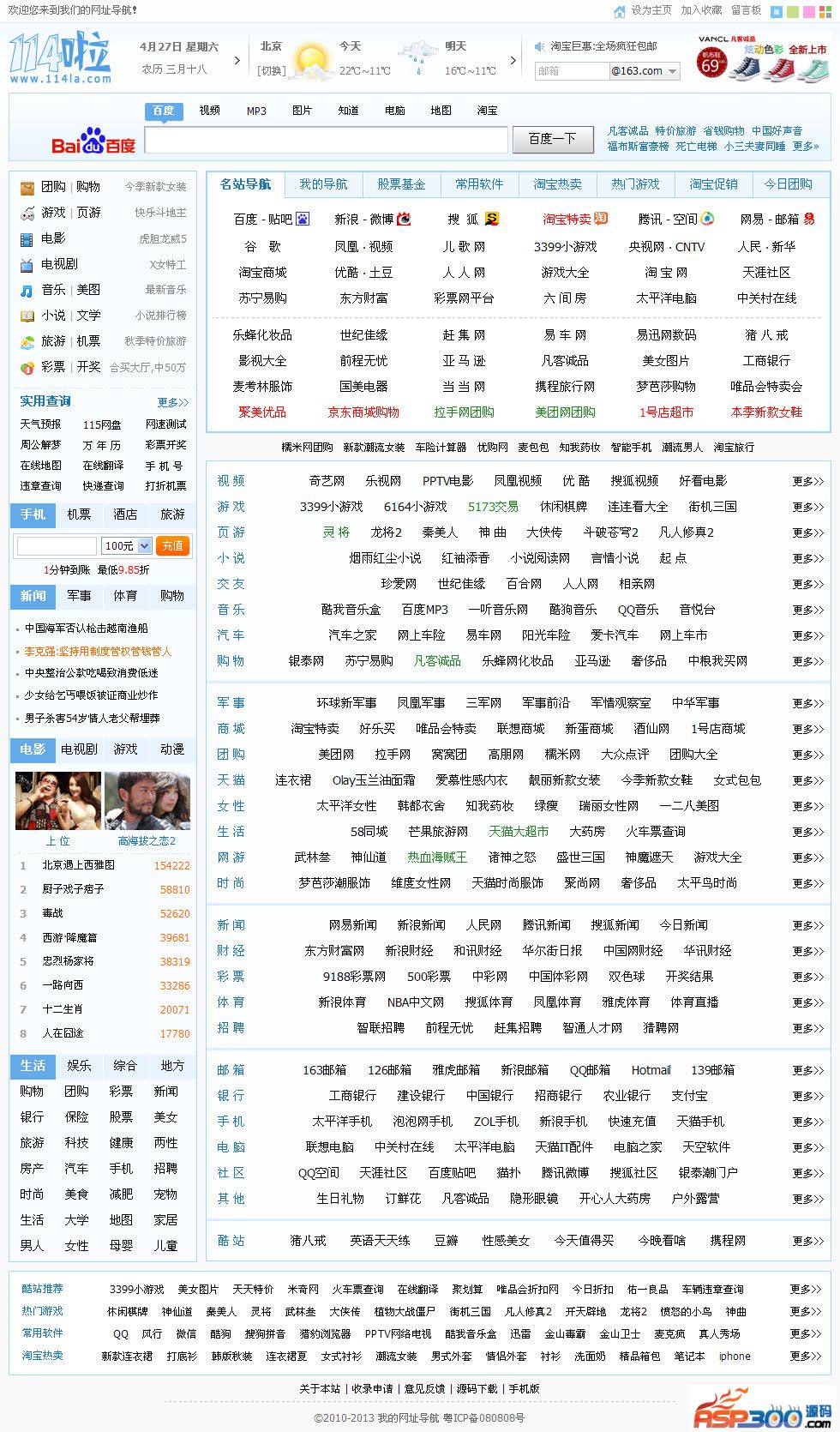Select the MP3 search tab
840x1432 pixels.
click(x=256, y=111)
